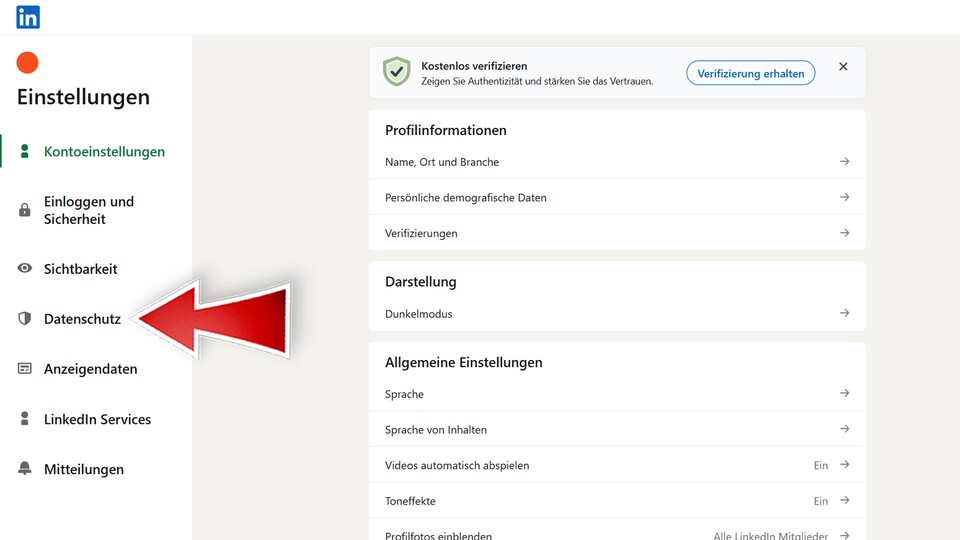Click the shield icon beside Datenschutz
960x540 pixels.
[25, 319]
